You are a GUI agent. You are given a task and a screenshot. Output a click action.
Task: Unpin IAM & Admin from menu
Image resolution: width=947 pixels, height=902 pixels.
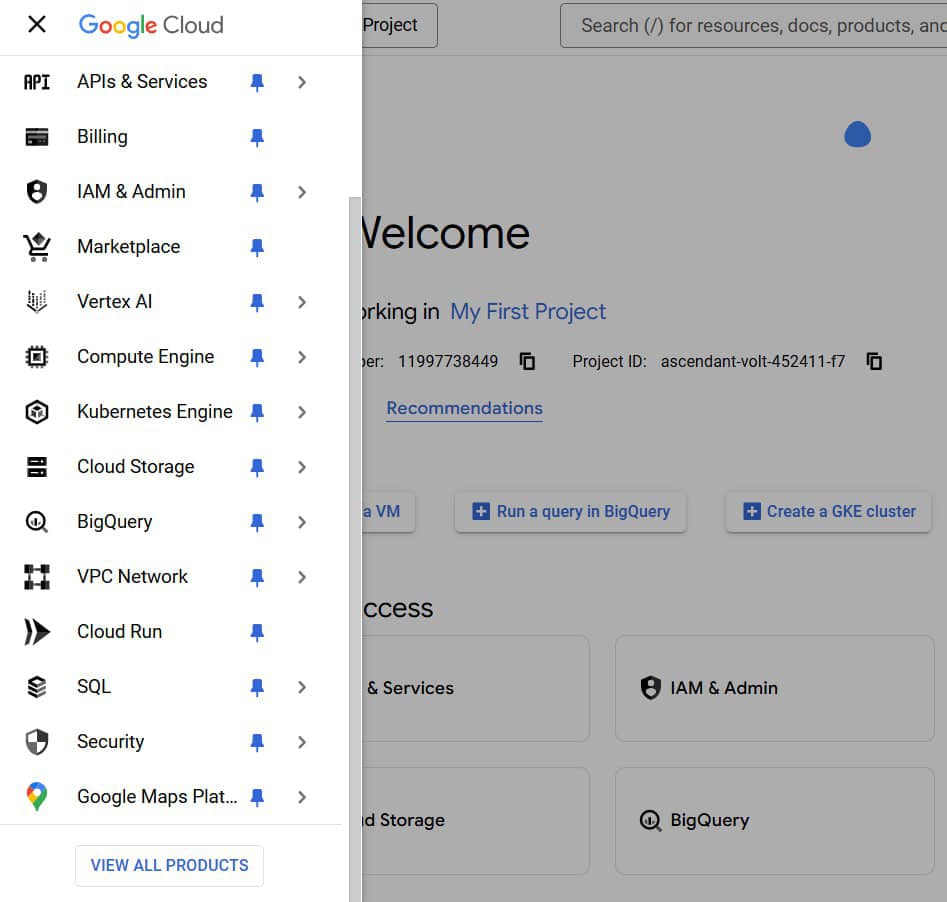click(257, 192)
